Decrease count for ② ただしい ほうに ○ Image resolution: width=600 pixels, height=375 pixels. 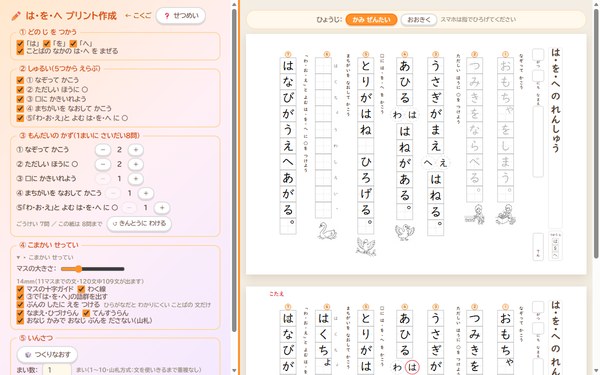(103, 164)
